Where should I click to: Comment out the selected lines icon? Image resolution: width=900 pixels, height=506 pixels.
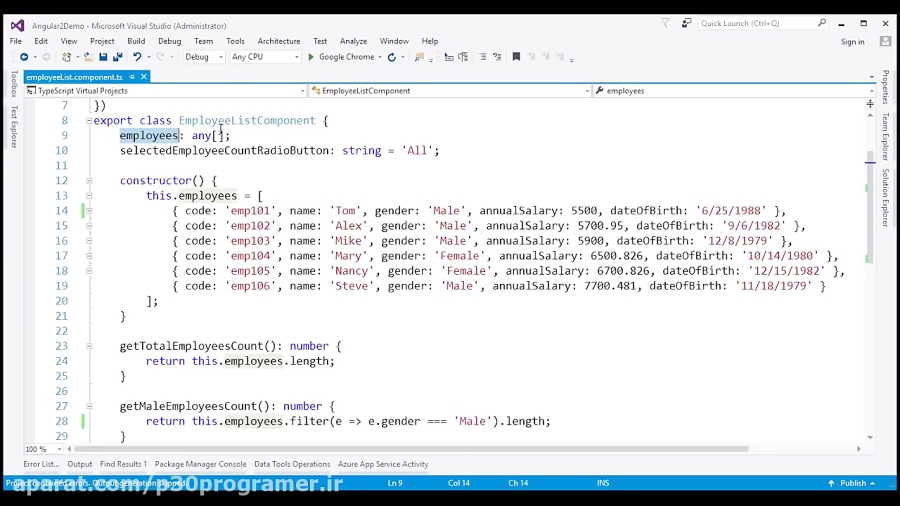click(x=483, y=57)
